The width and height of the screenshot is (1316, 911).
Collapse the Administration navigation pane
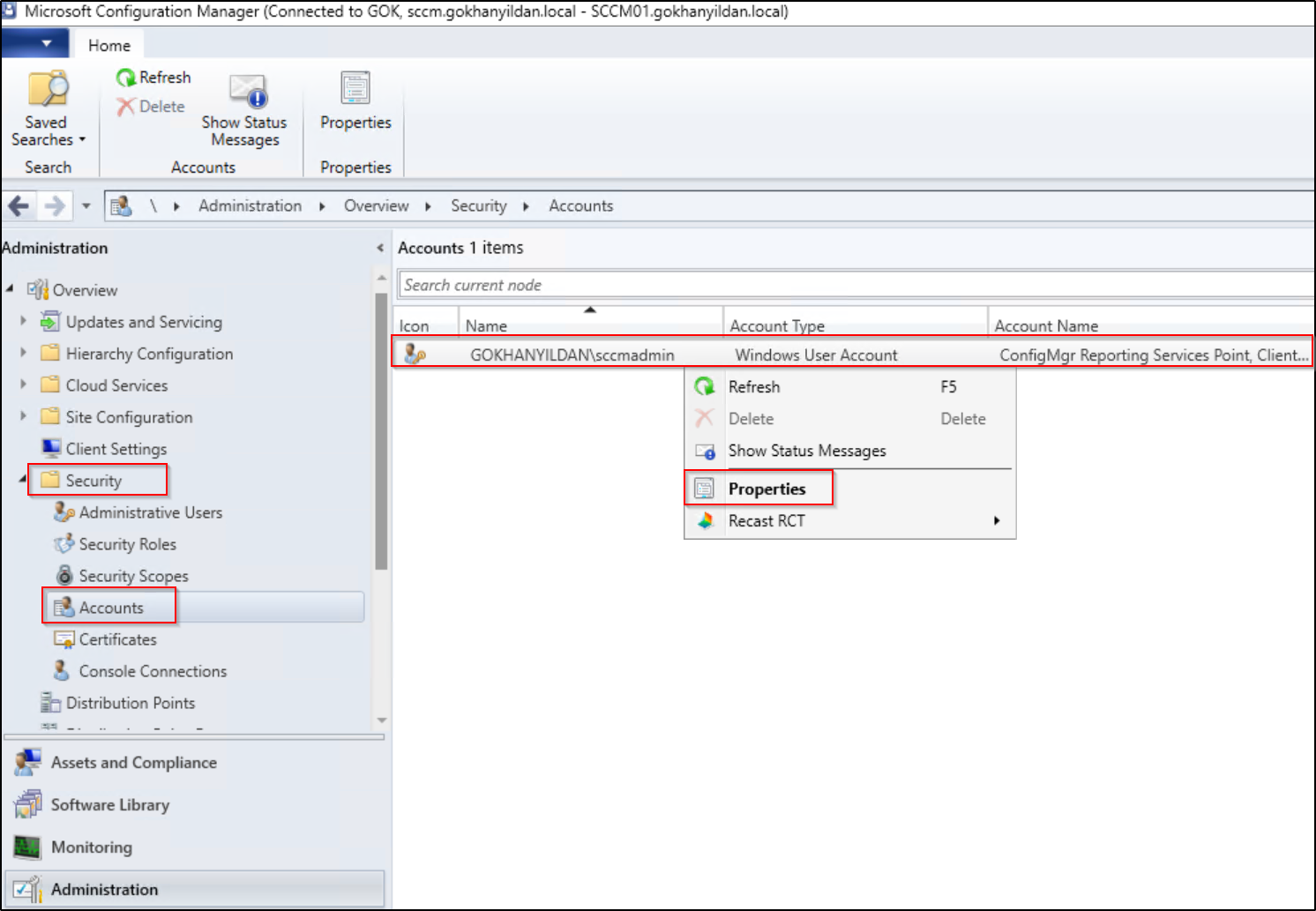[380, 248]
